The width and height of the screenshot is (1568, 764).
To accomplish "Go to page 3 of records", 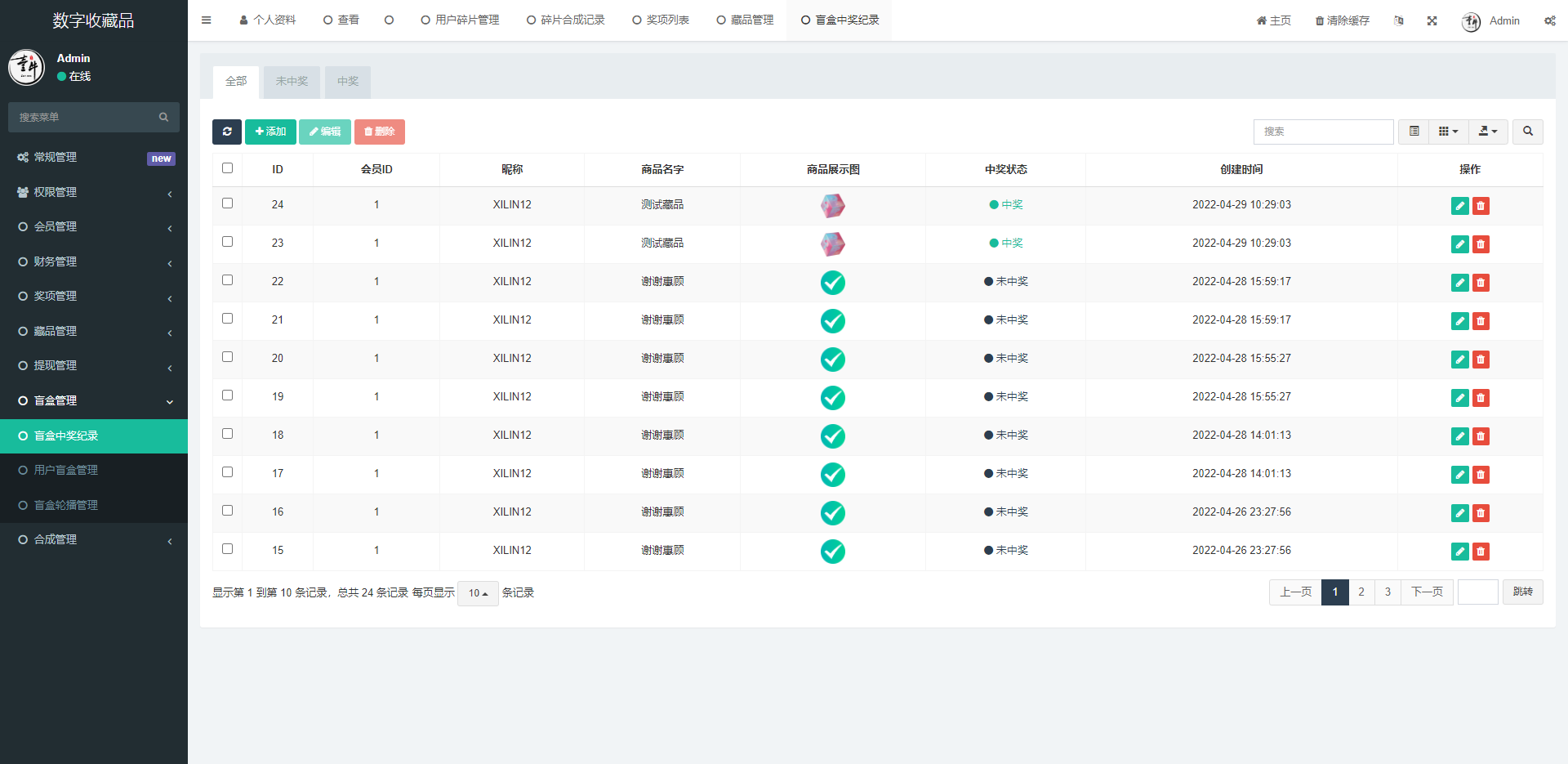I will 1387,592.
